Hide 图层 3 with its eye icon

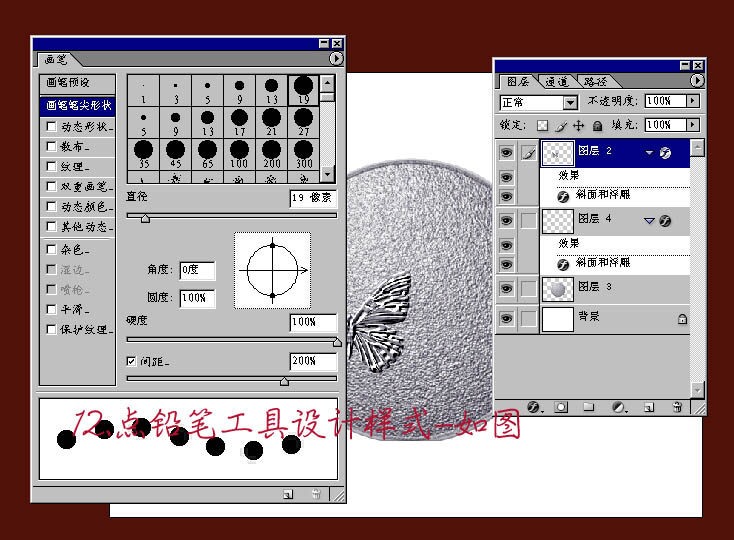coord(506,289)
